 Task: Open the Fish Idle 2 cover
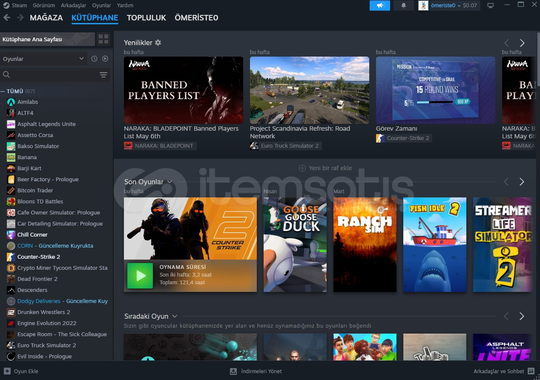click(x=435, y=245)
